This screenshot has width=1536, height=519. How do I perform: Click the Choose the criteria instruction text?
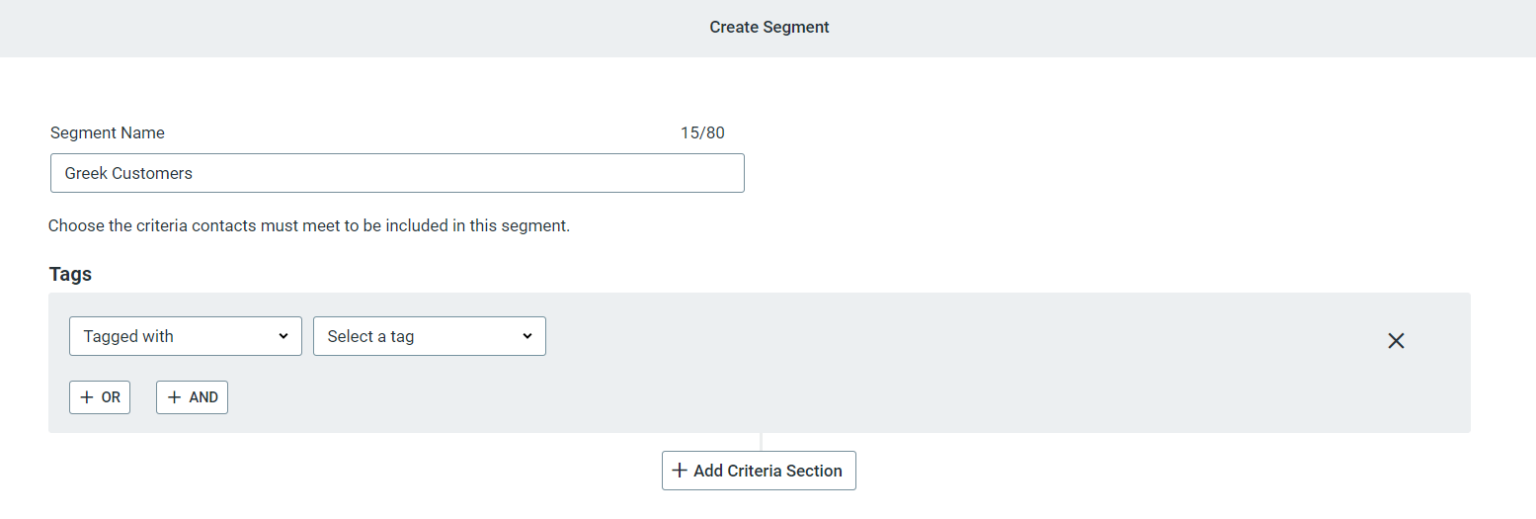click(x=309, y=226)
